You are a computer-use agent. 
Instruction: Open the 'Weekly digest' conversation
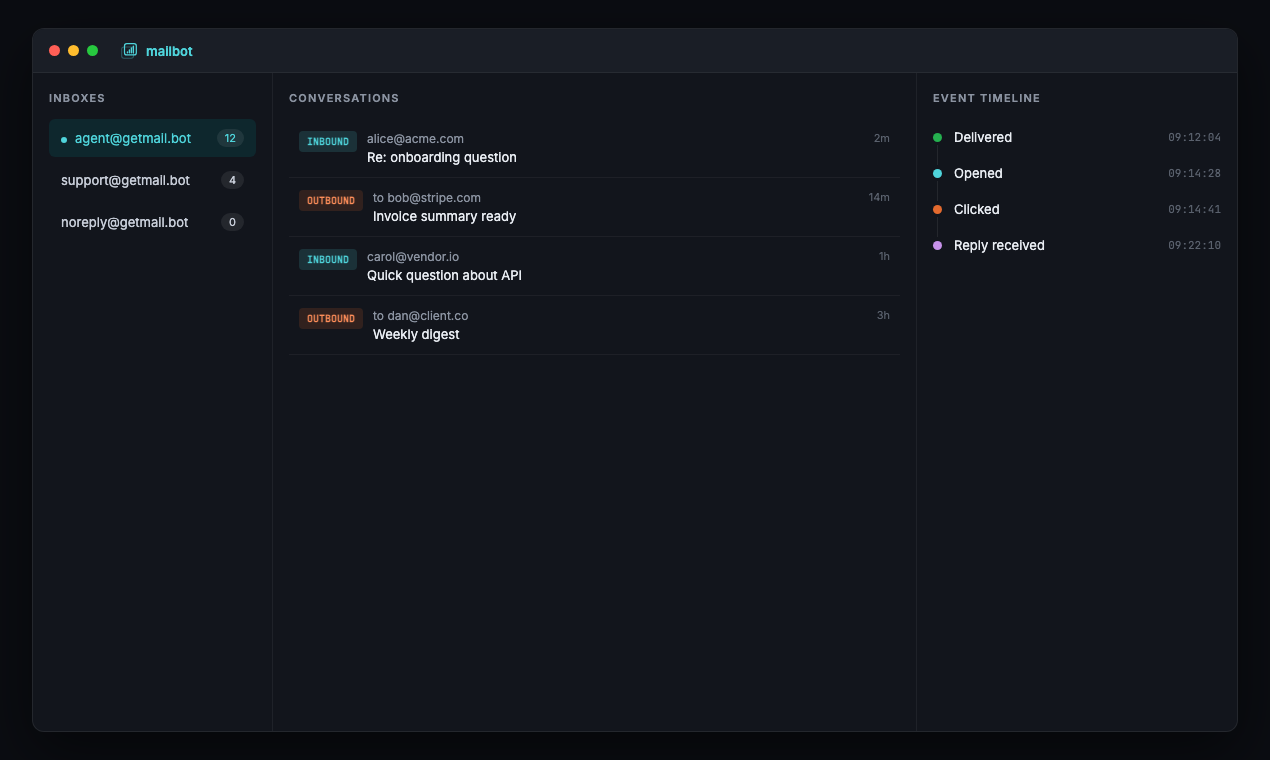(x=416, y=335)
